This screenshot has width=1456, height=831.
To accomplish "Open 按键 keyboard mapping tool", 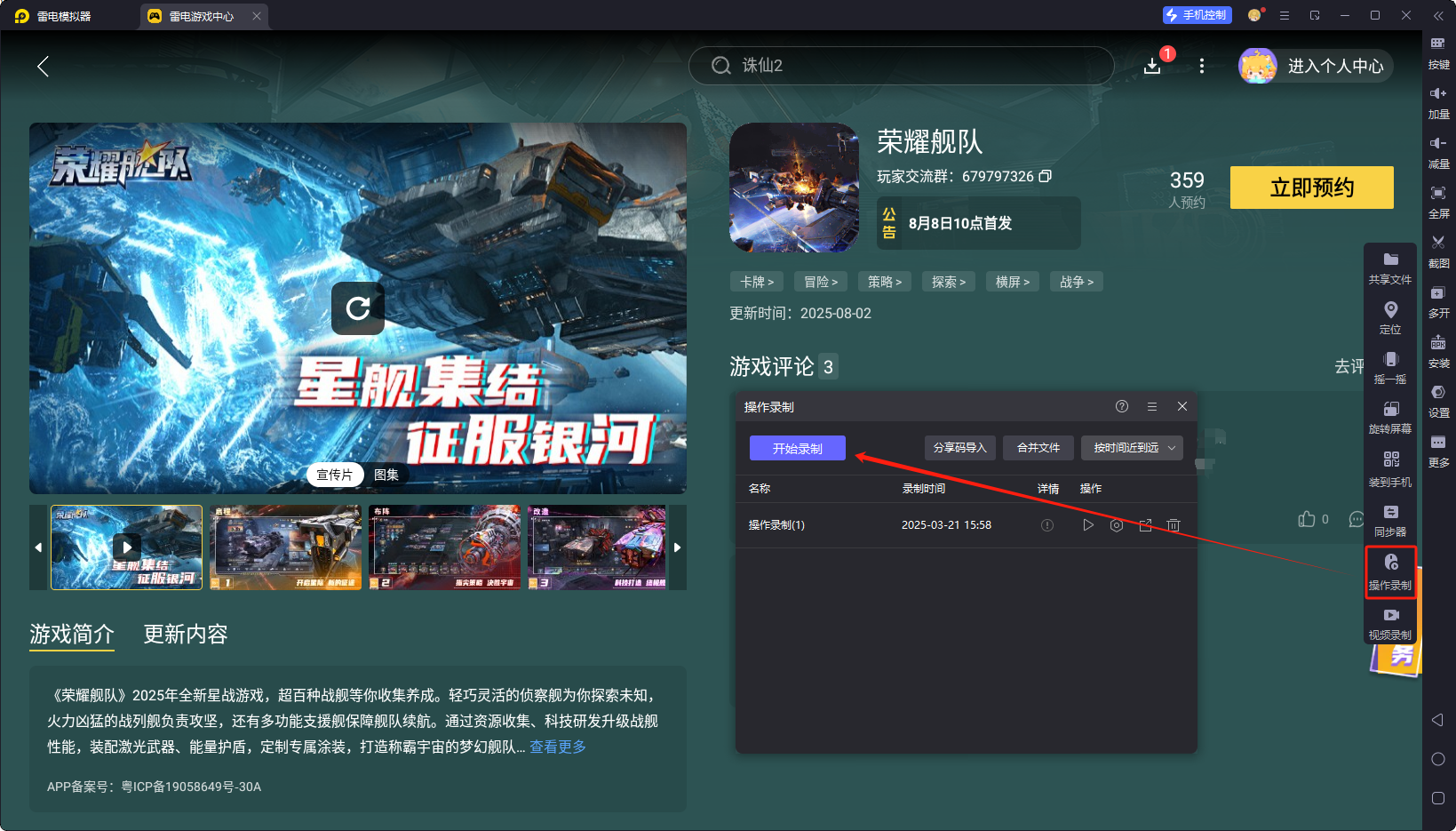I will pos(1438,53).
